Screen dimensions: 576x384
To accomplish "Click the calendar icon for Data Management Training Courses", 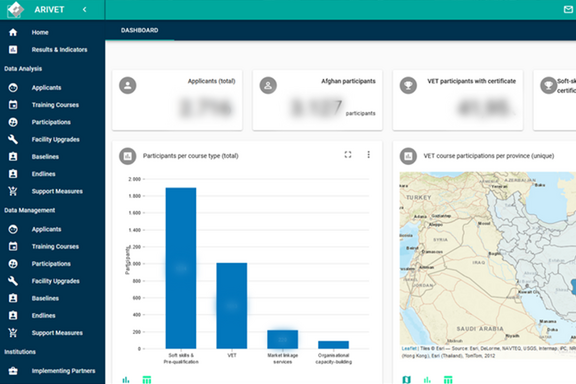I will [13, 246].
